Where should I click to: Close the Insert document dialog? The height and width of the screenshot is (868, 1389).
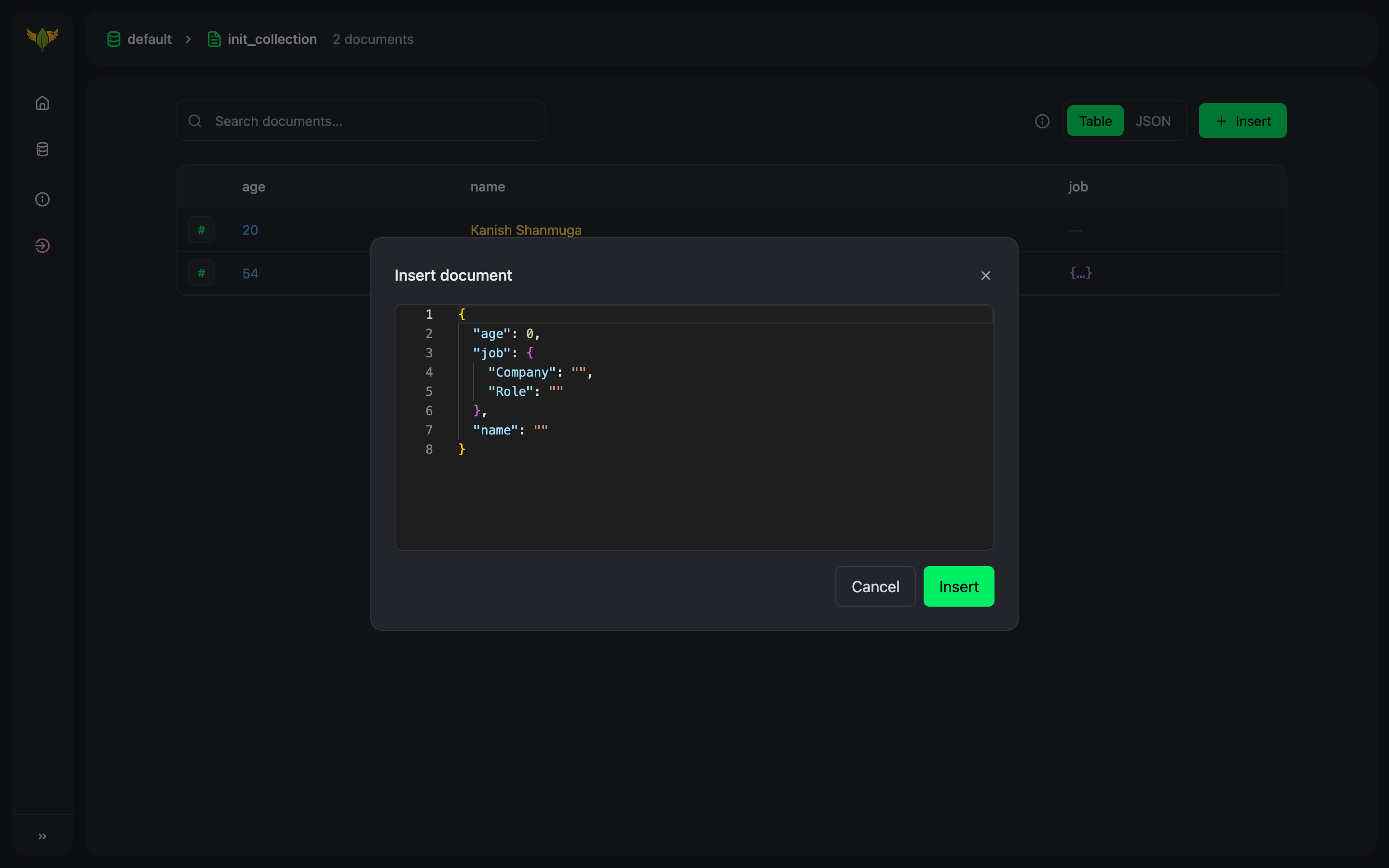pyautogui.click(x=985, y=275)
